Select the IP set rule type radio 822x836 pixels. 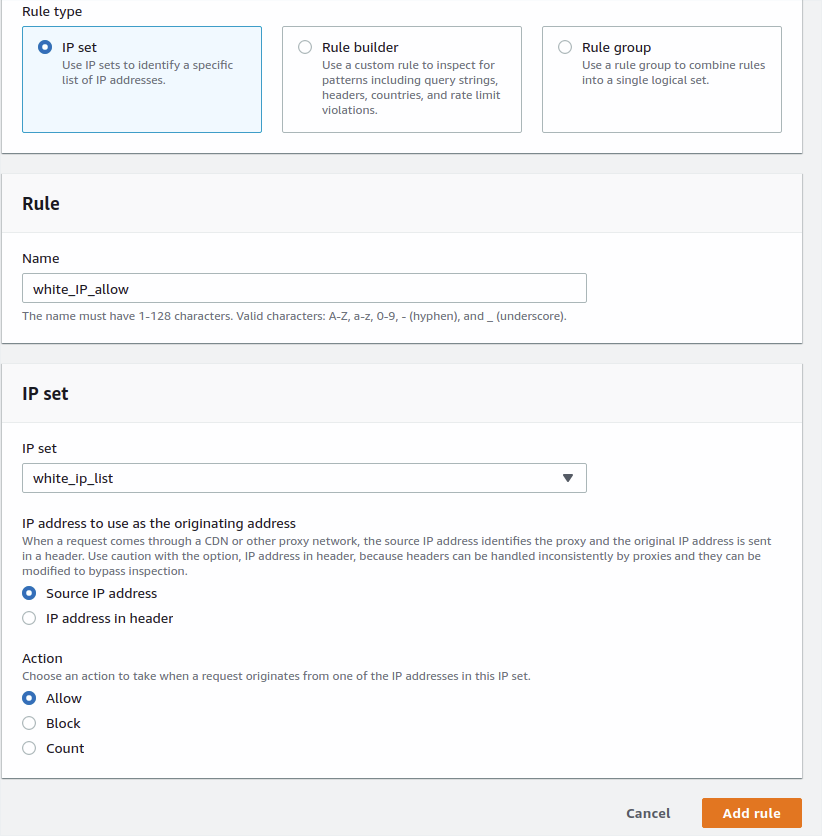pos(45,47)
